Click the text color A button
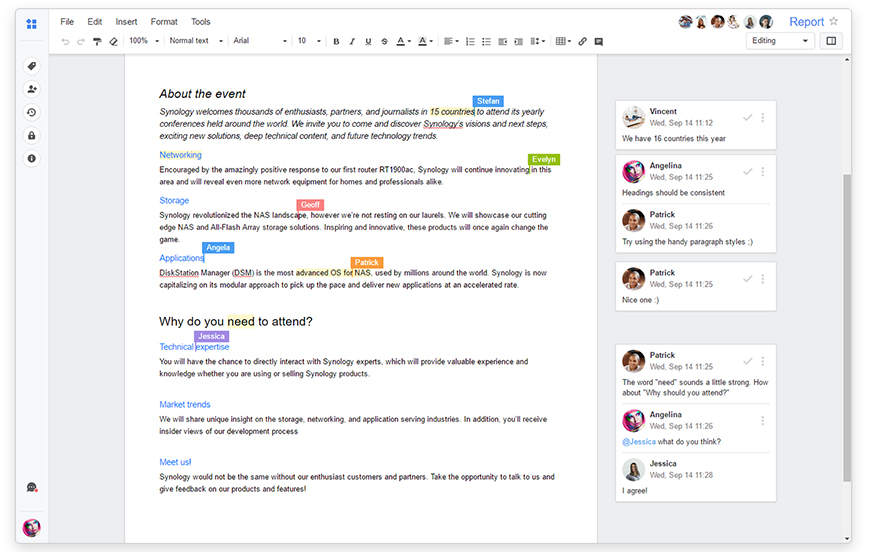This screenshot has height=552, width=869. click(x=403, y=42)
